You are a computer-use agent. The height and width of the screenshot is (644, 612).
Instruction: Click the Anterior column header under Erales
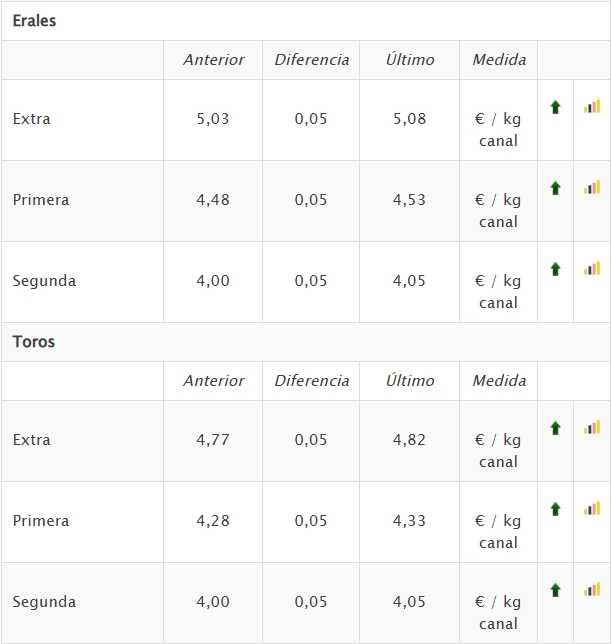coord(213,60)
